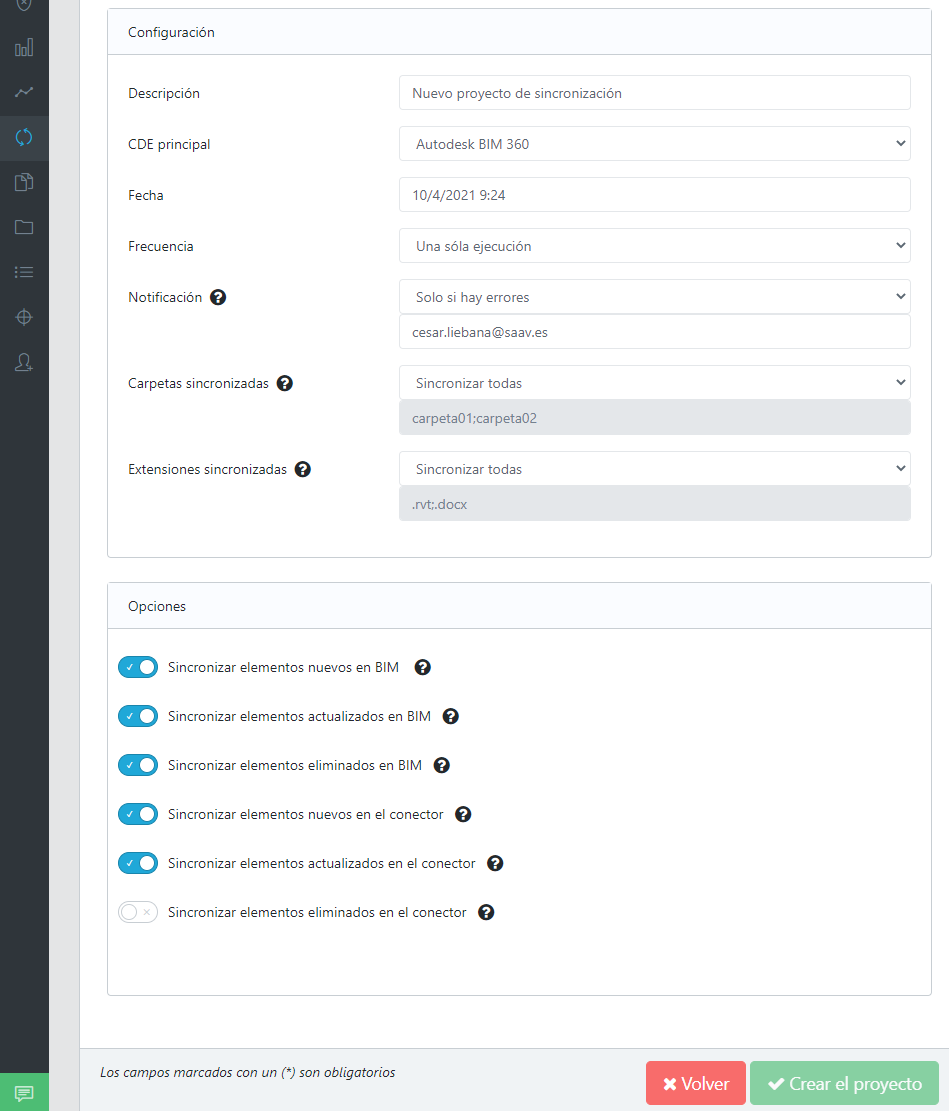Show help for Notificación field
Screen dimensions: 949x1111
coord(218,298)
